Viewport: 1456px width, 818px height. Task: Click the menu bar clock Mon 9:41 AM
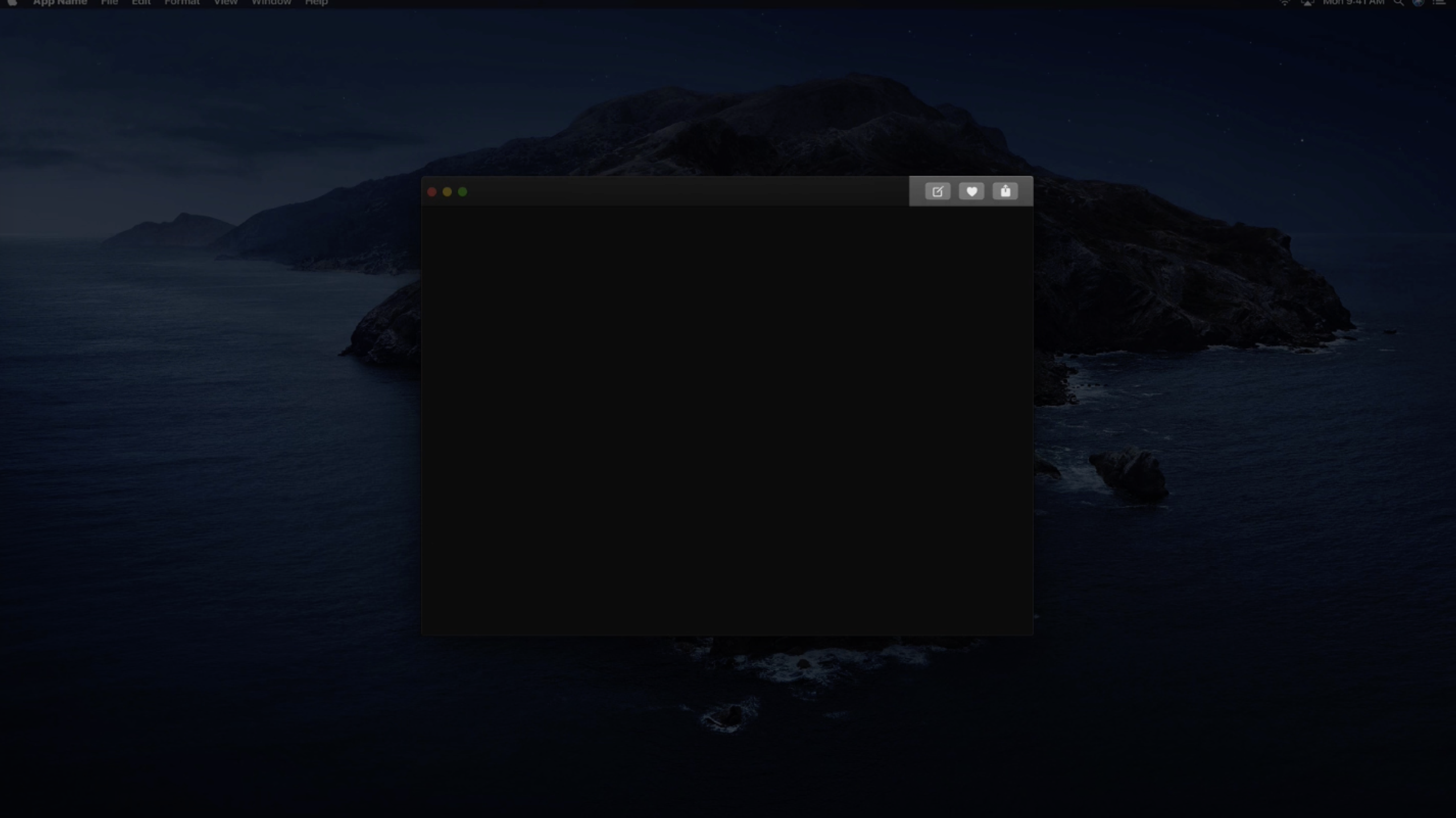pyautogui.click(x=1353, y=3)
